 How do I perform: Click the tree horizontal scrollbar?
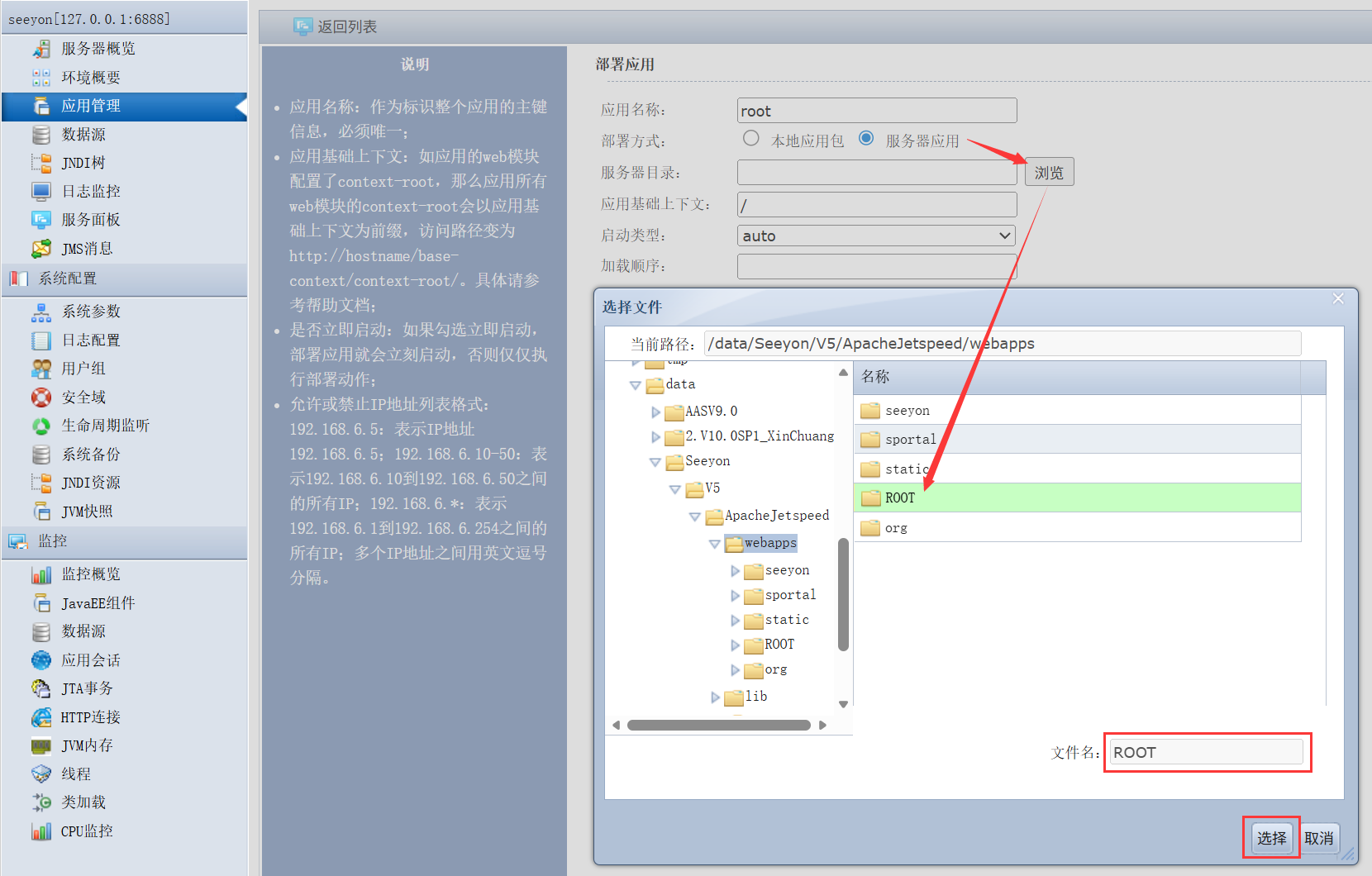(719, 725)
